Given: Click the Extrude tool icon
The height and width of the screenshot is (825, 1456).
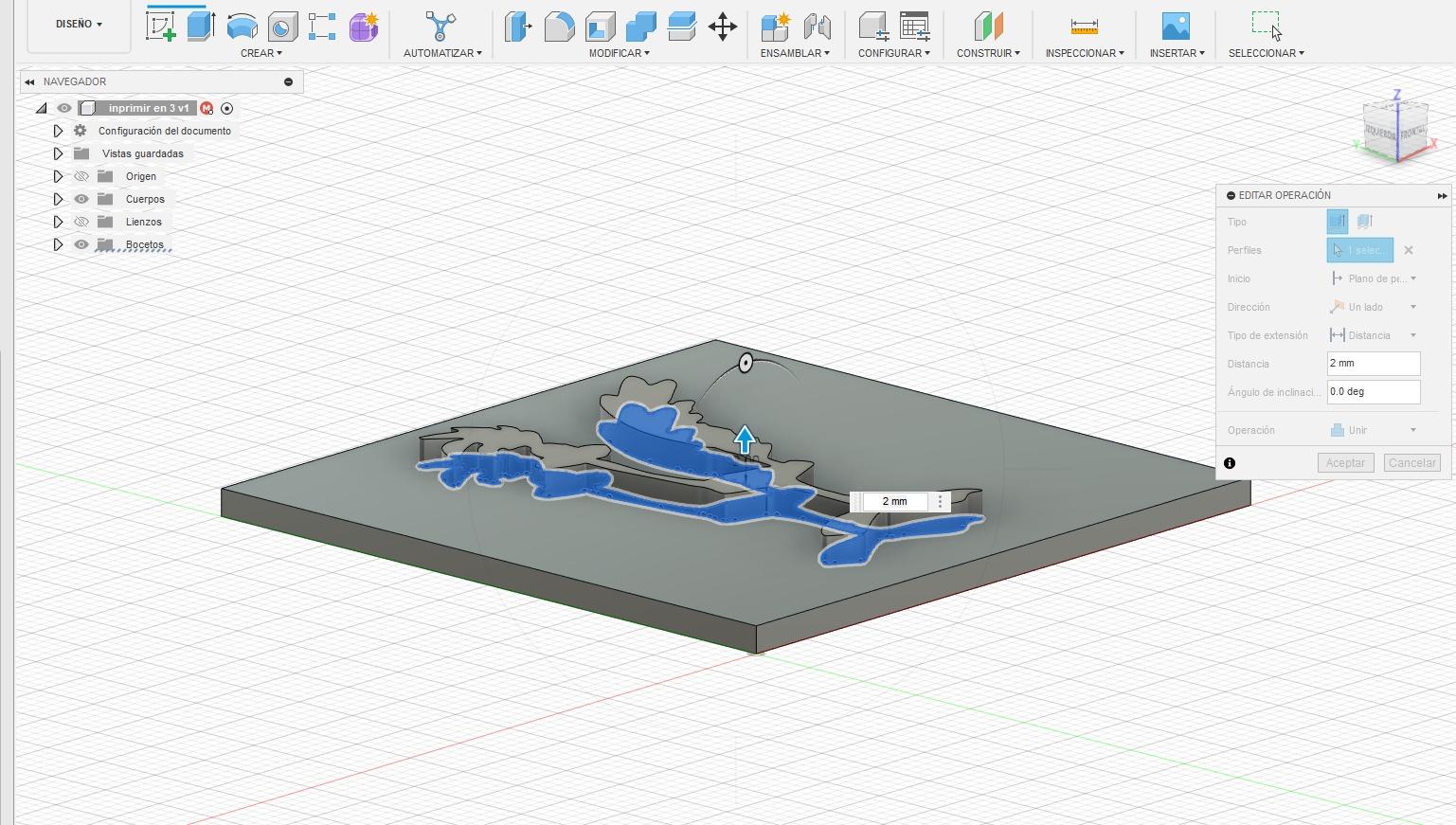Looking at the screenshot, I should (201, 27).
